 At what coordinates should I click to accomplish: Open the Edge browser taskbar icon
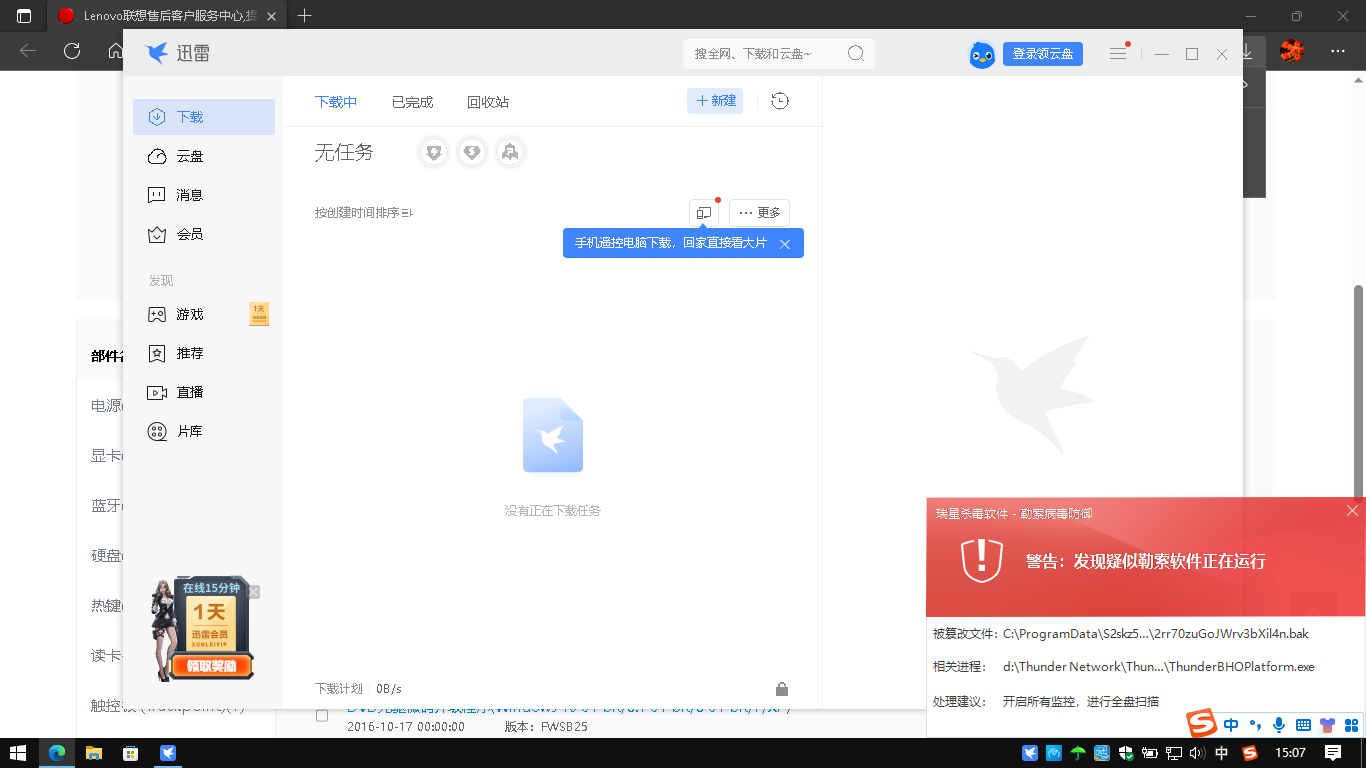coord(57,753)
